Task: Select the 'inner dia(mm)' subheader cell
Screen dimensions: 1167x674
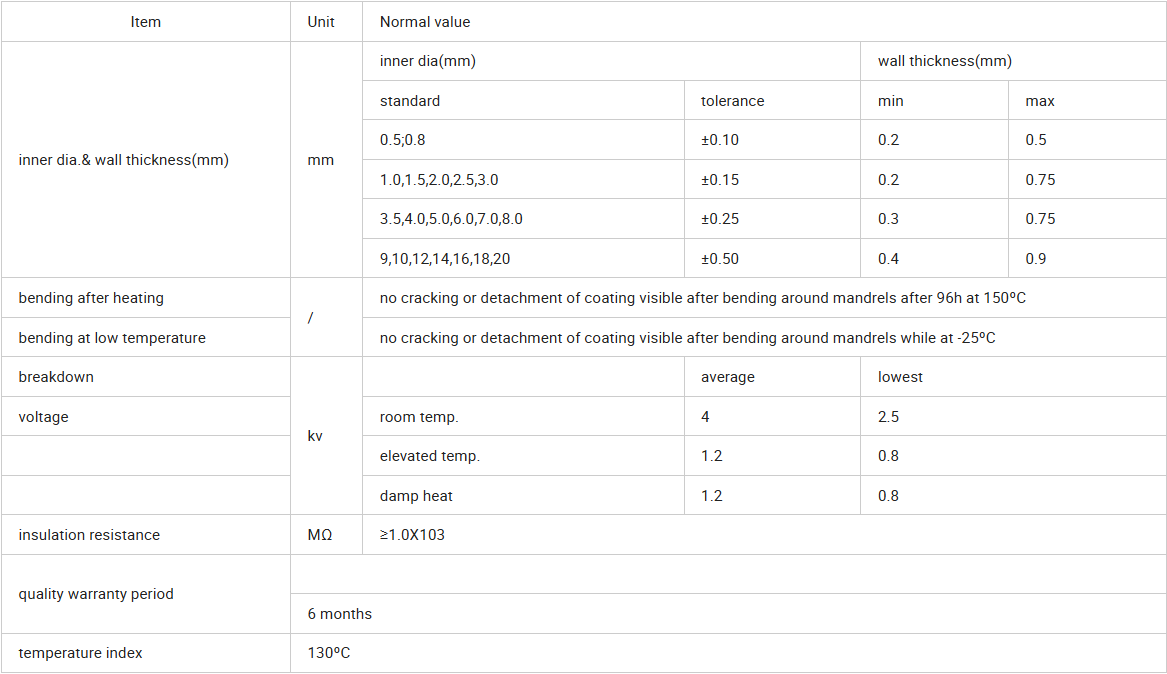Action: tap(611, 61)
